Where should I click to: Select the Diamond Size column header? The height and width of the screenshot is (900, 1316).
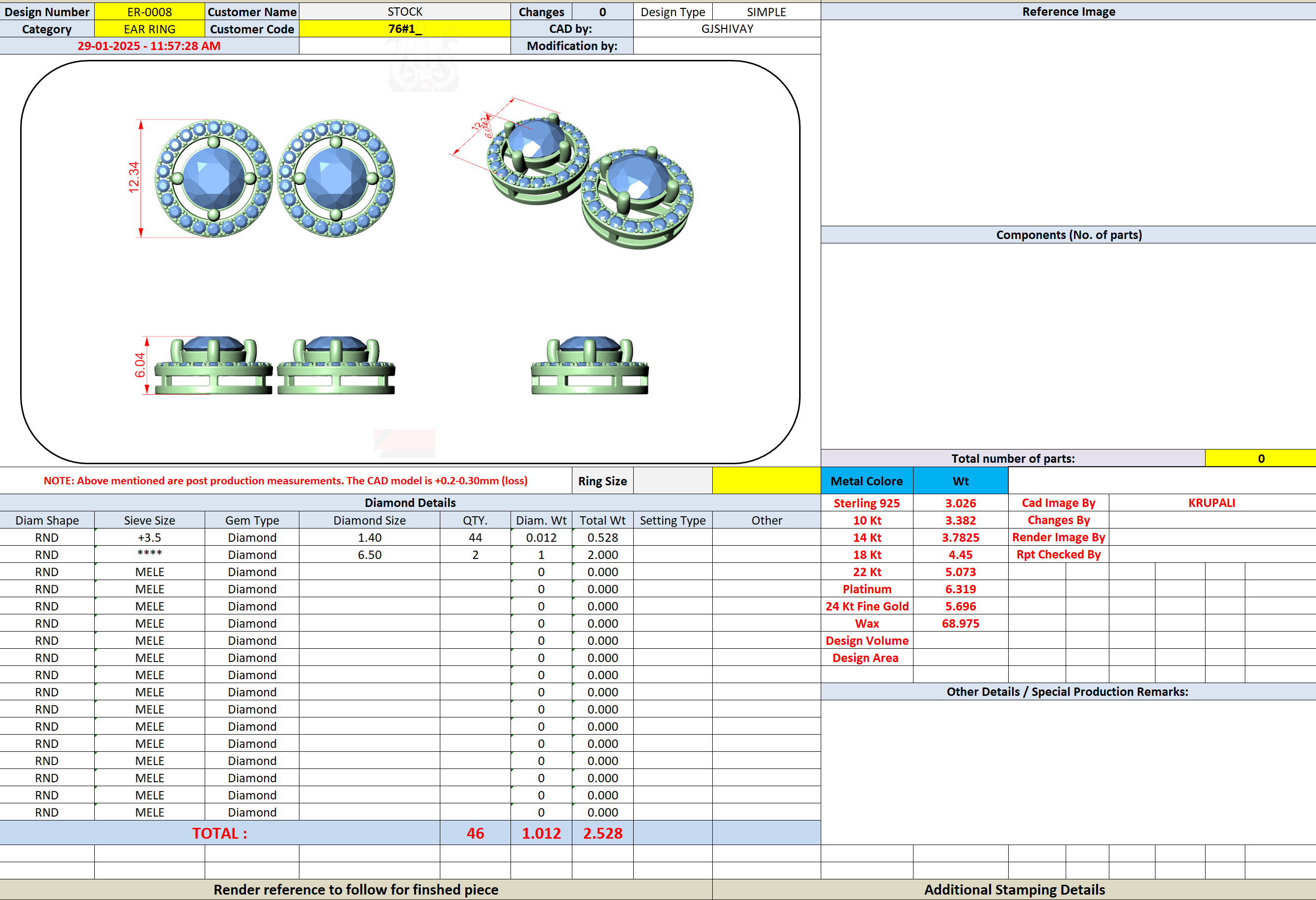[370, 520]
